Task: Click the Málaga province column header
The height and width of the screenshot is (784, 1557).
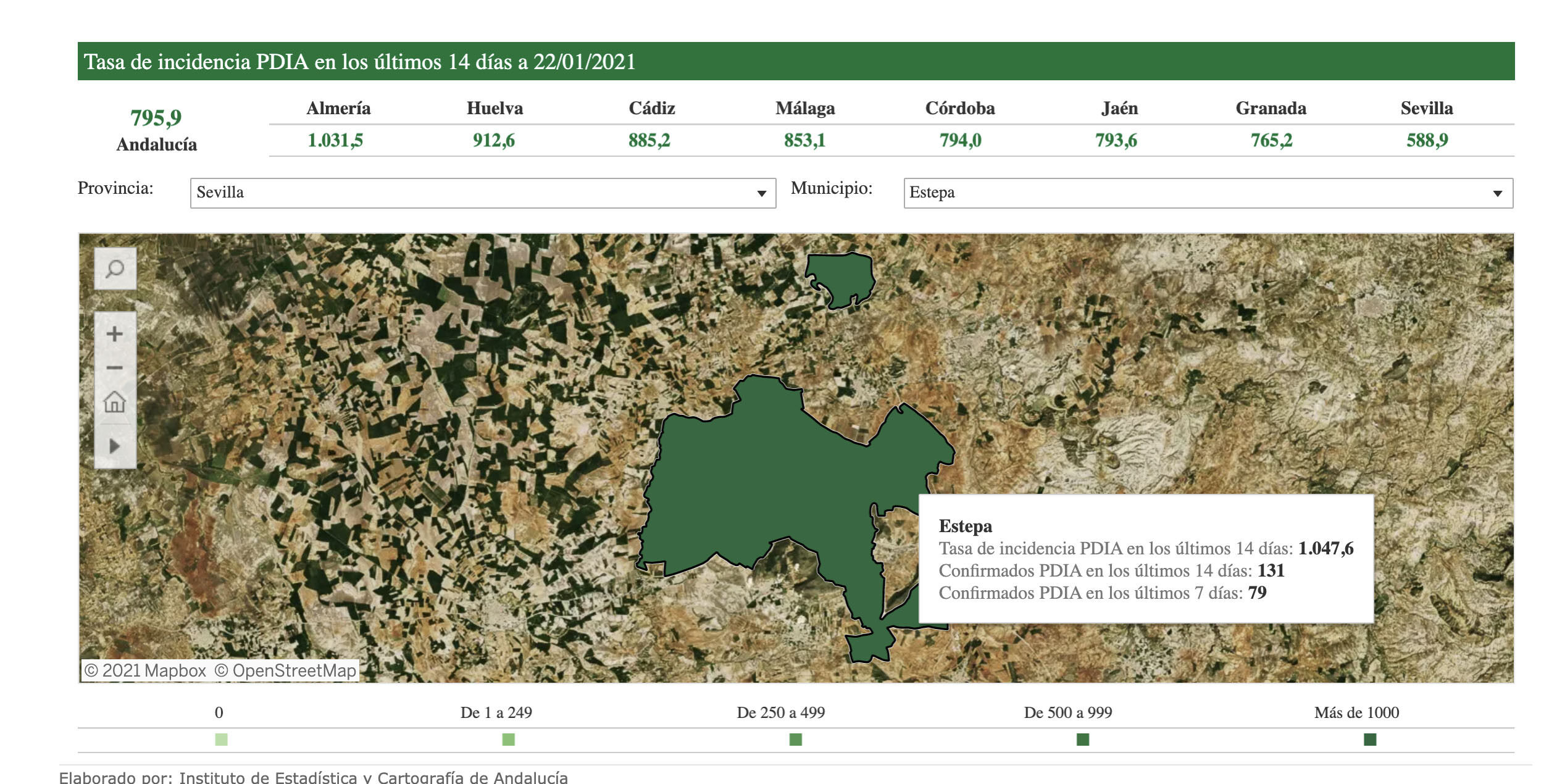Action: point(805,109)
